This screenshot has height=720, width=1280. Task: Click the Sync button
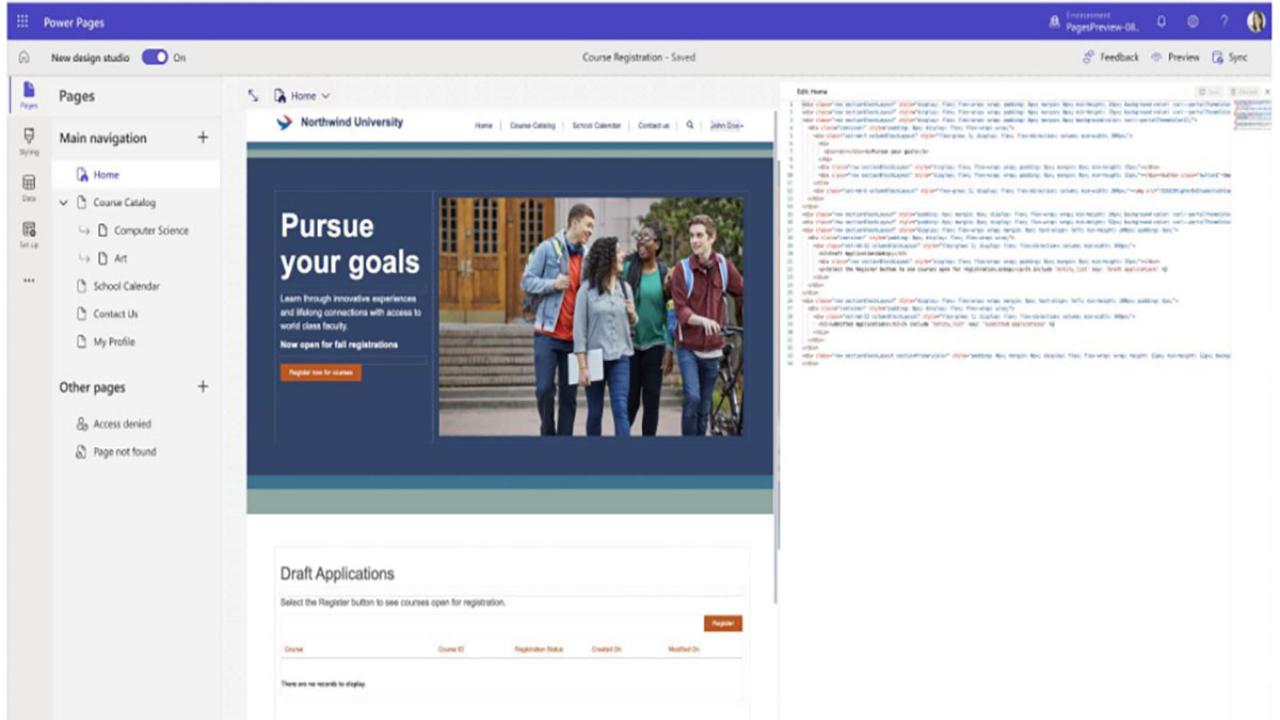point(1230,57)
